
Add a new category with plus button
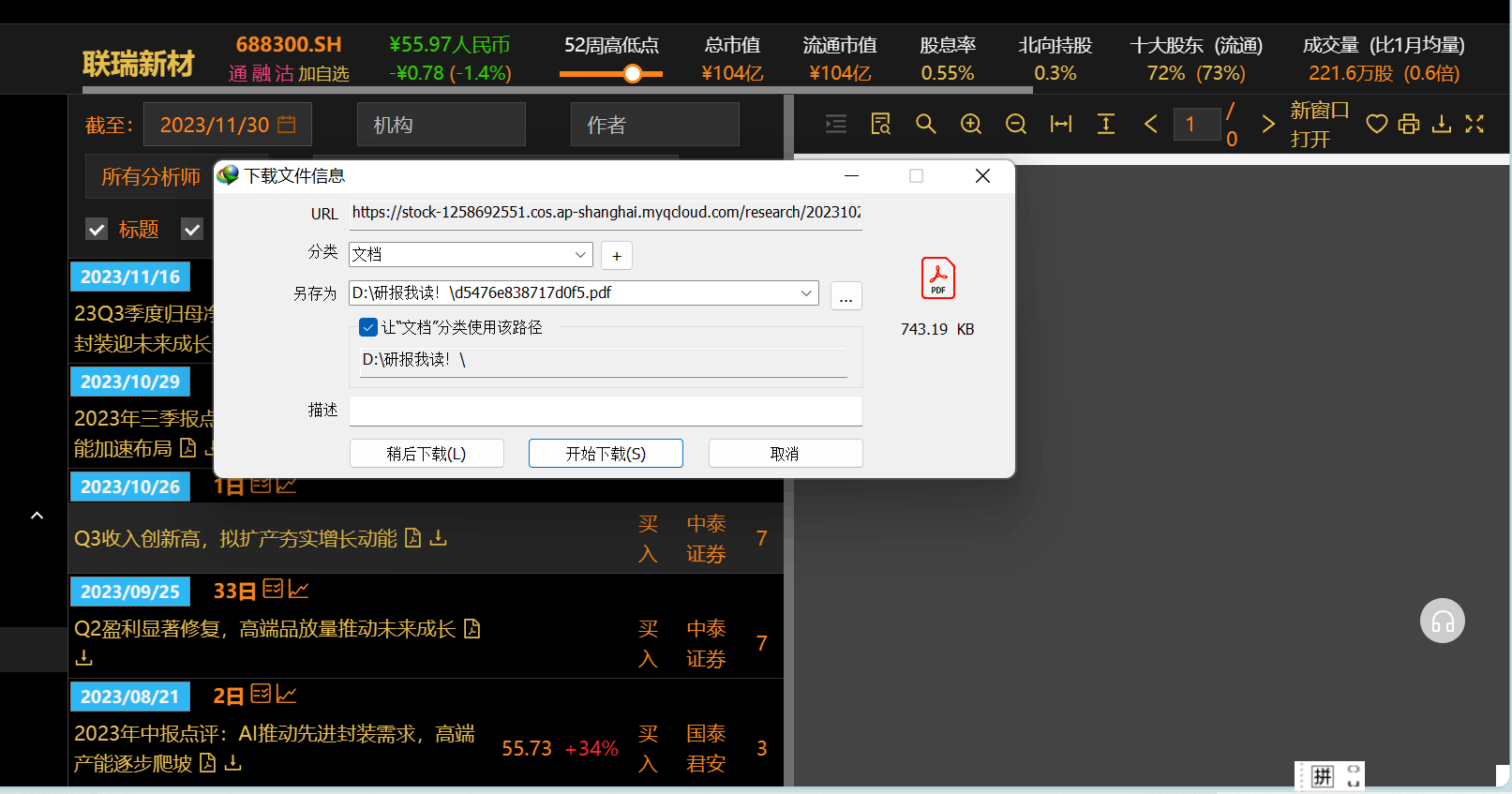click(x=617, y=255)
